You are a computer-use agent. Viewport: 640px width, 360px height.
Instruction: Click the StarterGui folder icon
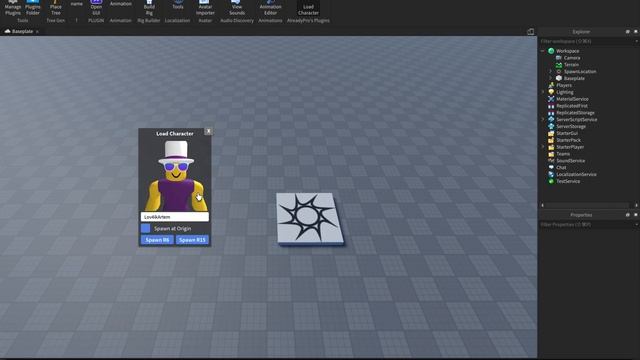click(551, 133)
